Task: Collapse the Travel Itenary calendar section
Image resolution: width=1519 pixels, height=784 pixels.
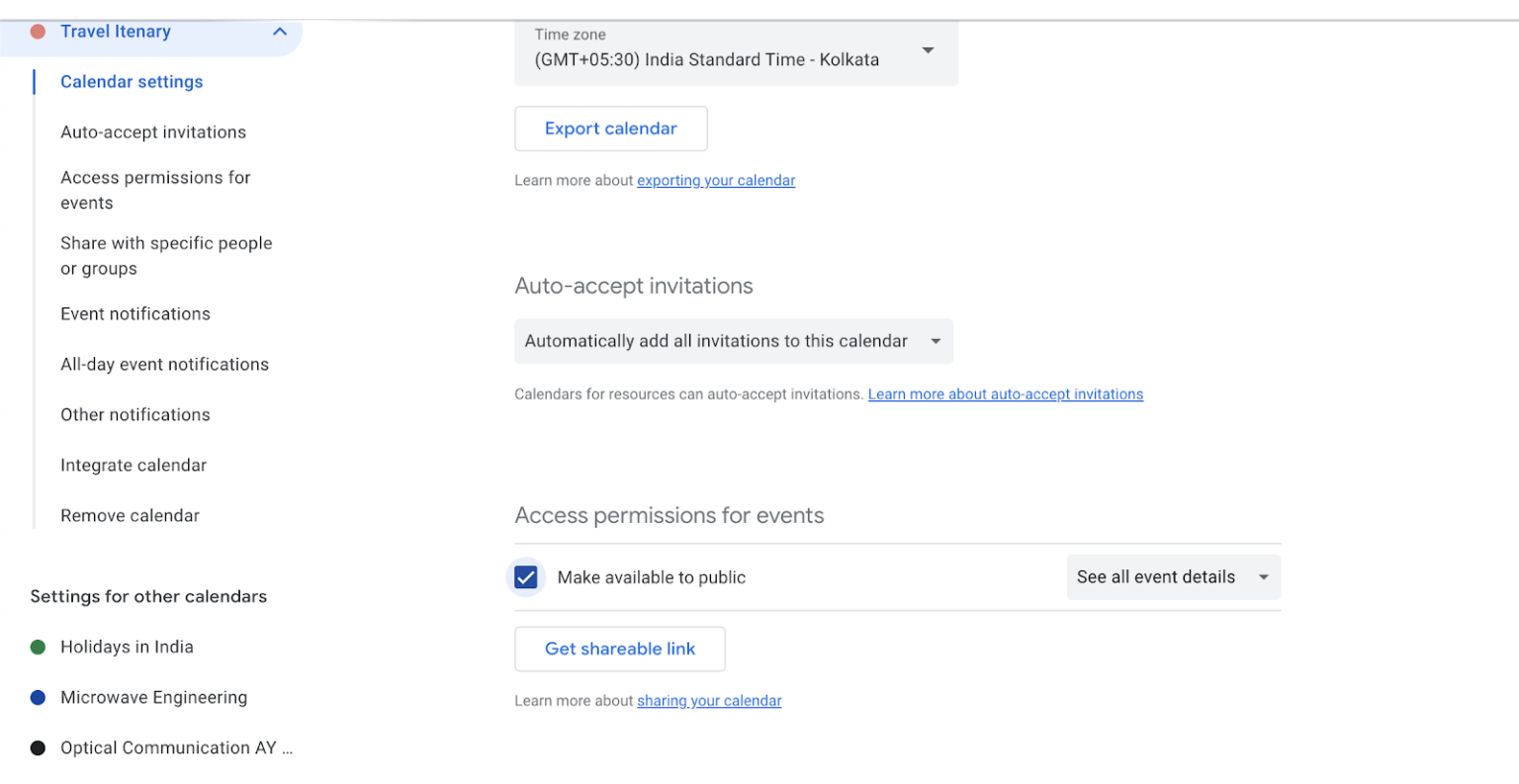Action: [280, 32]
